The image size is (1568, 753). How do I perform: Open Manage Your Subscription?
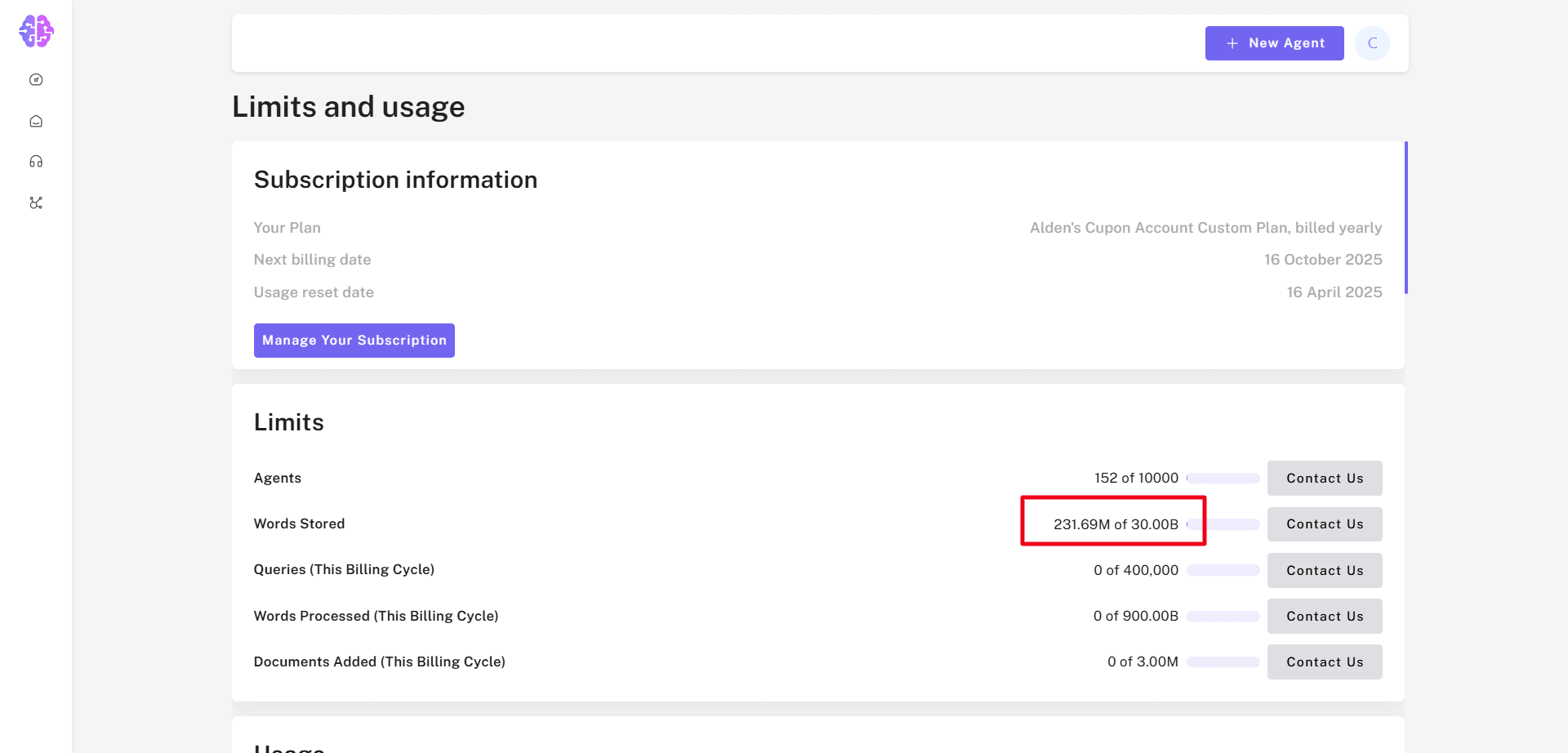tap(354, 340)
